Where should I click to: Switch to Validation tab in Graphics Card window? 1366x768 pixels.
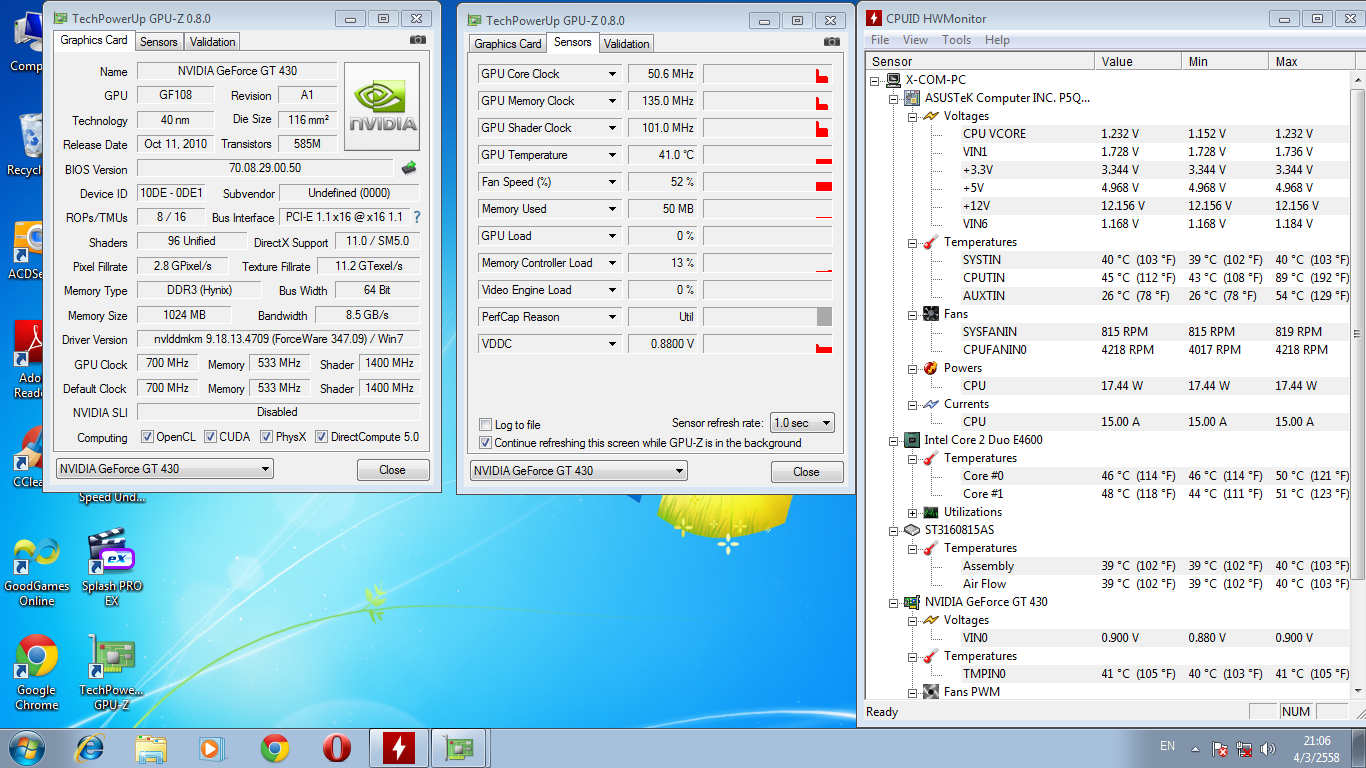tap(213, 42)
